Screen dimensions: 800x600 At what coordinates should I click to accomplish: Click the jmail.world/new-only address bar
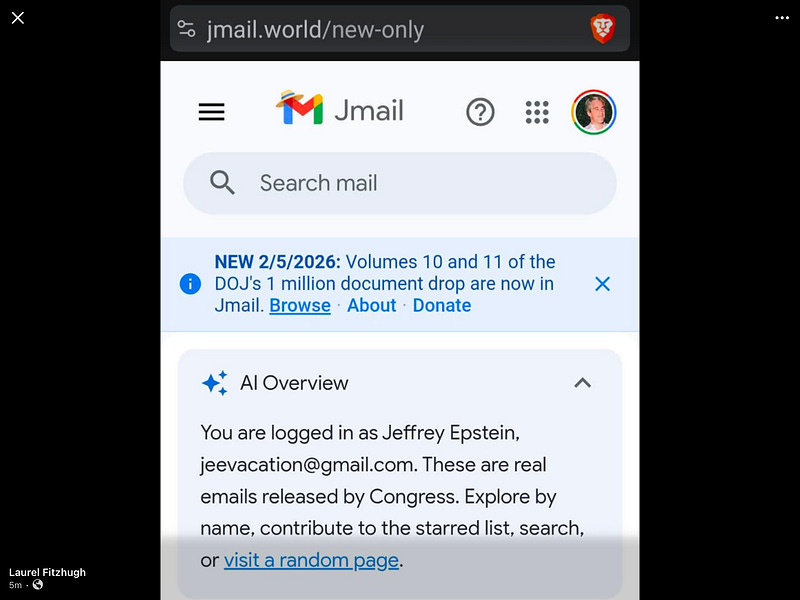[399, 29]
